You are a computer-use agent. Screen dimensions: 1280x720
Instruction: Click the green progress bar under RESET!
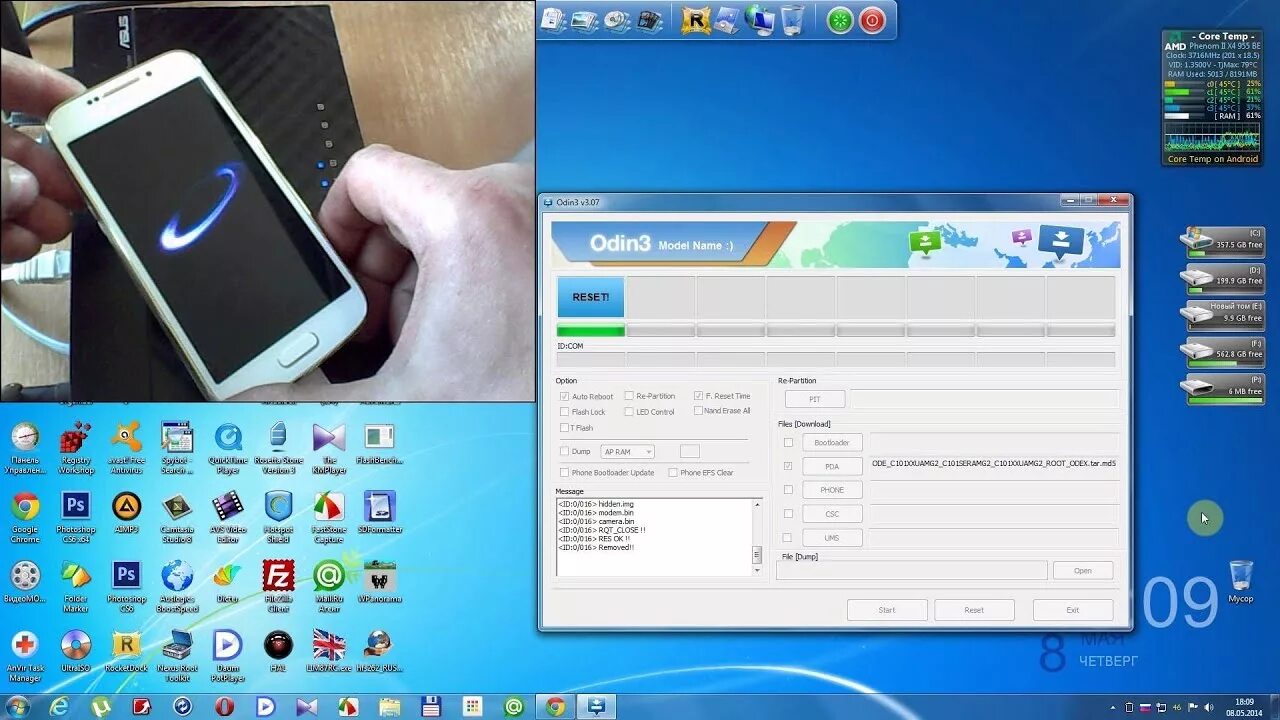(x=591, y=330)
